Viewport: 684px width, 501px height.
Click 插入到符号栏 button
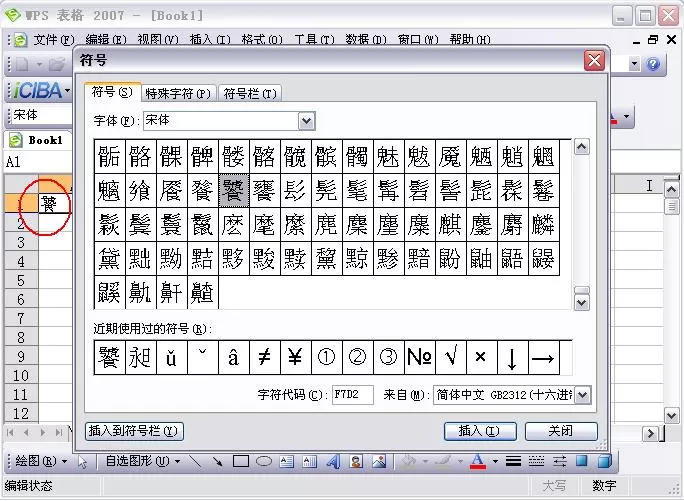[134, 431]
